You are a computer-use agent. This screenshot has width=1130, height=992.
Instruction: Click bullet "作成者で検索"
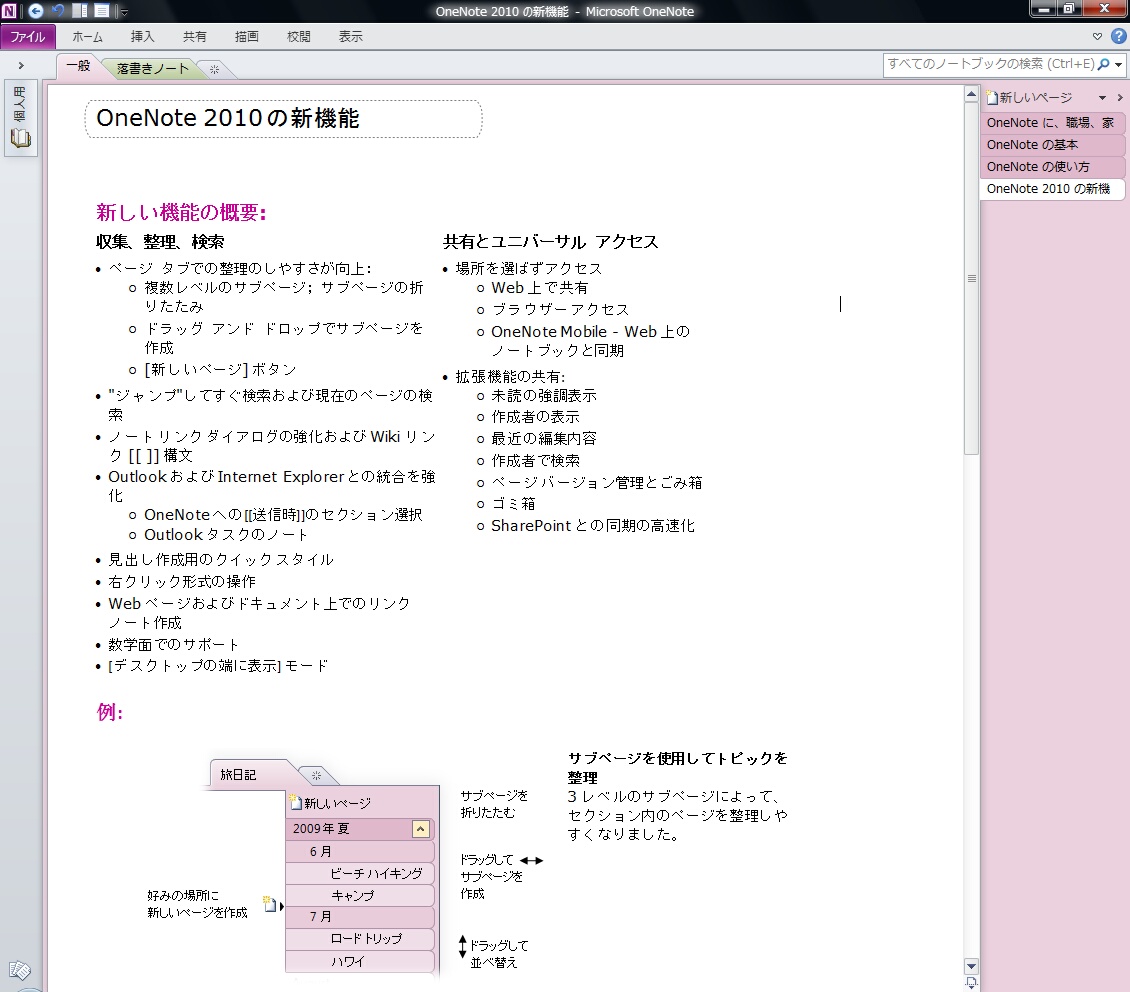tap(535, 461)
